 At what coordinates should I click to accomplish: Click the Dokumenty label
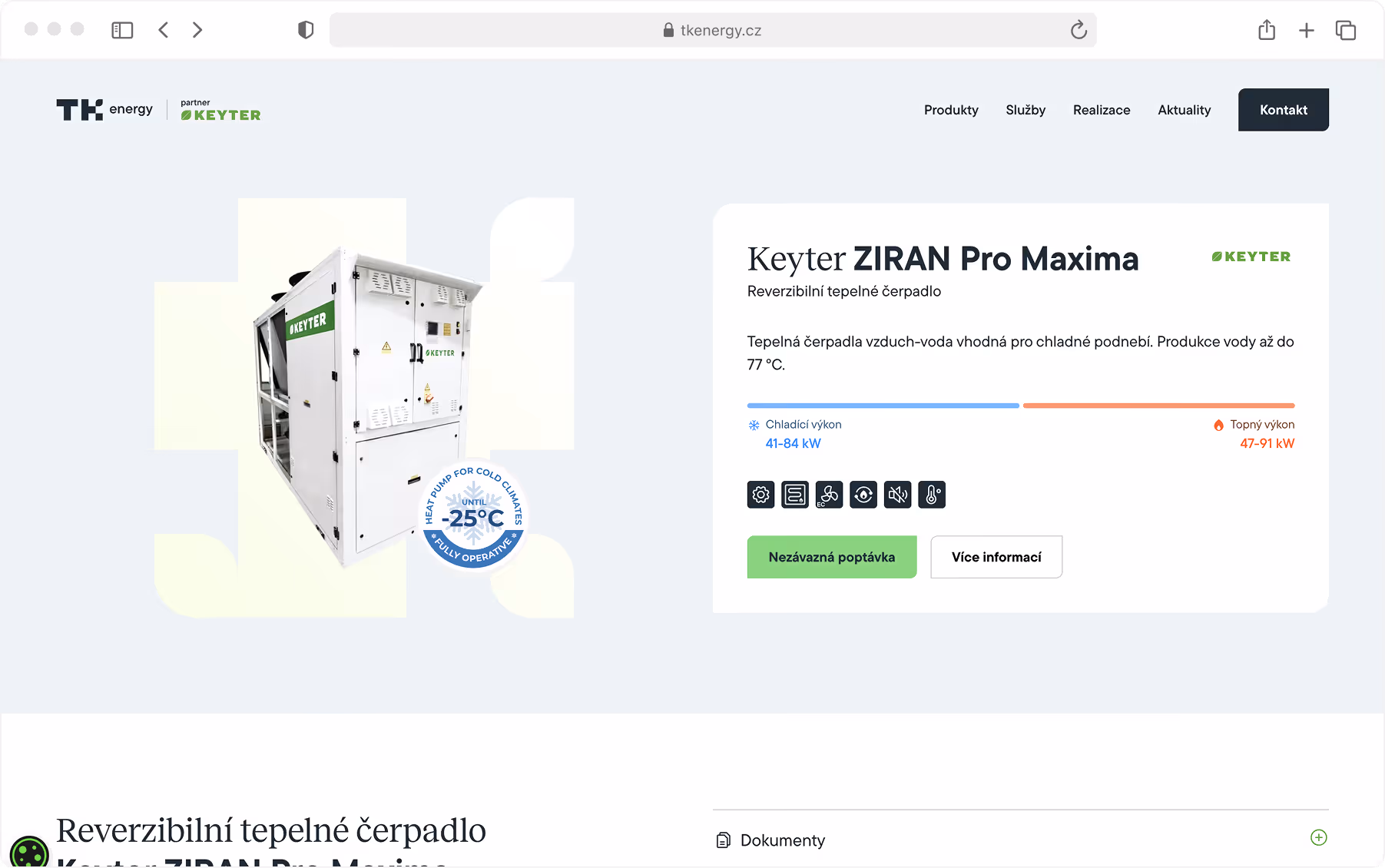783,840
